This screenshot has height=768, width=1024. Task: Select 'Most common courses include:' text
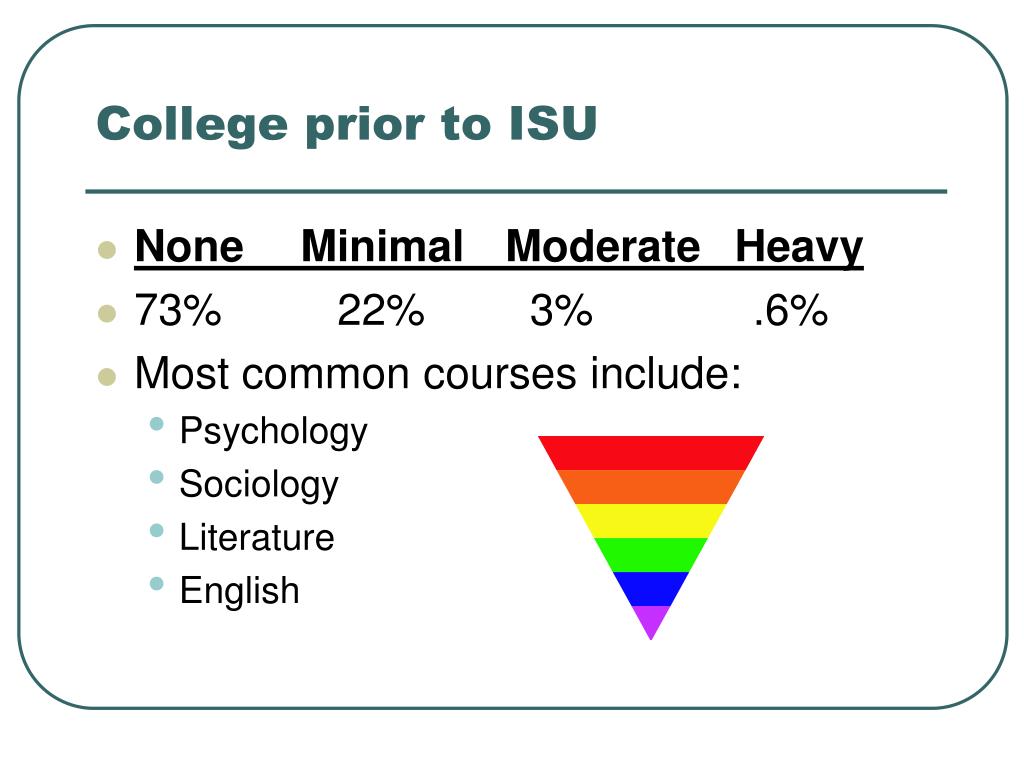click(x=438, y=374)
